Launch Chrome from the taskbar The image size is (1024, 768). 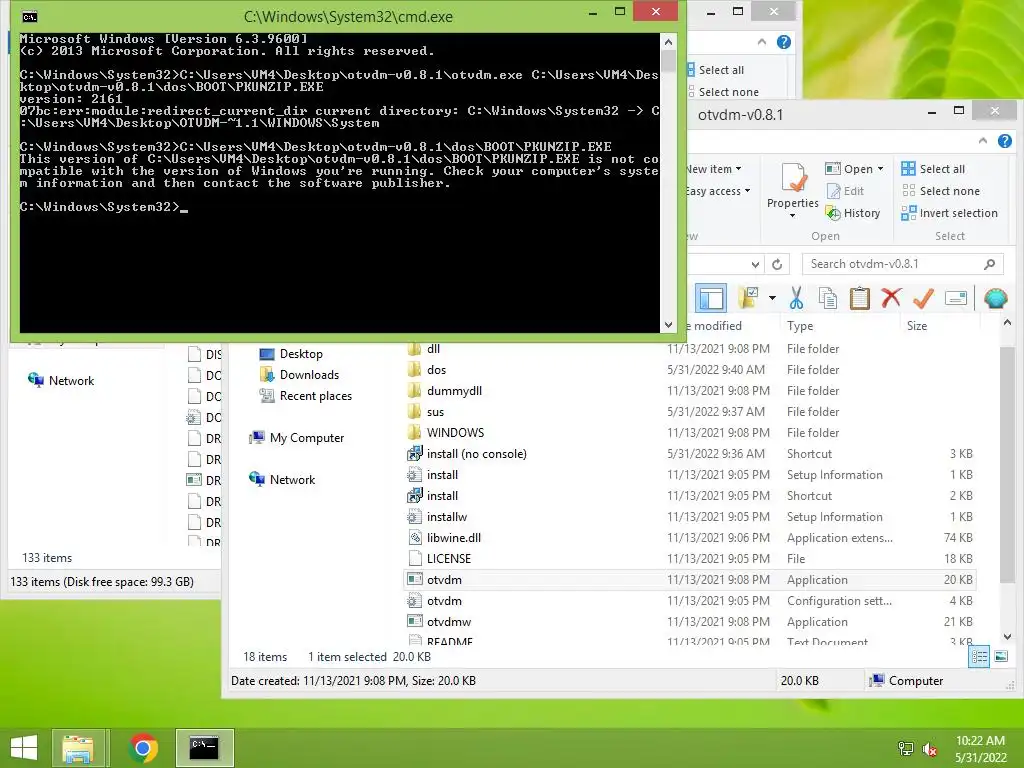(143, 748)
